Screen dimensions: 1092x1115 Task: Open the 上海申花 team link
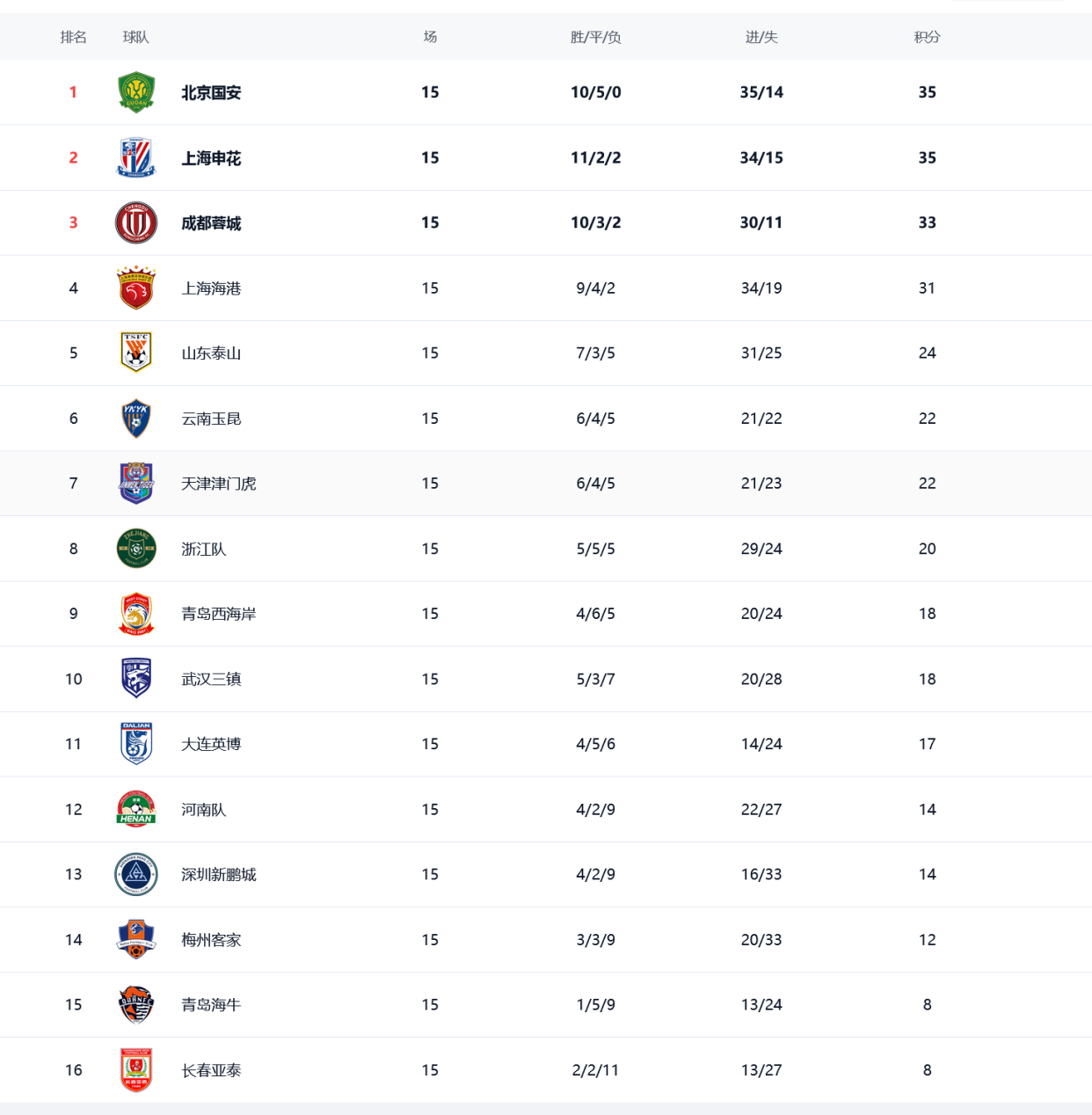coord(211,158)
